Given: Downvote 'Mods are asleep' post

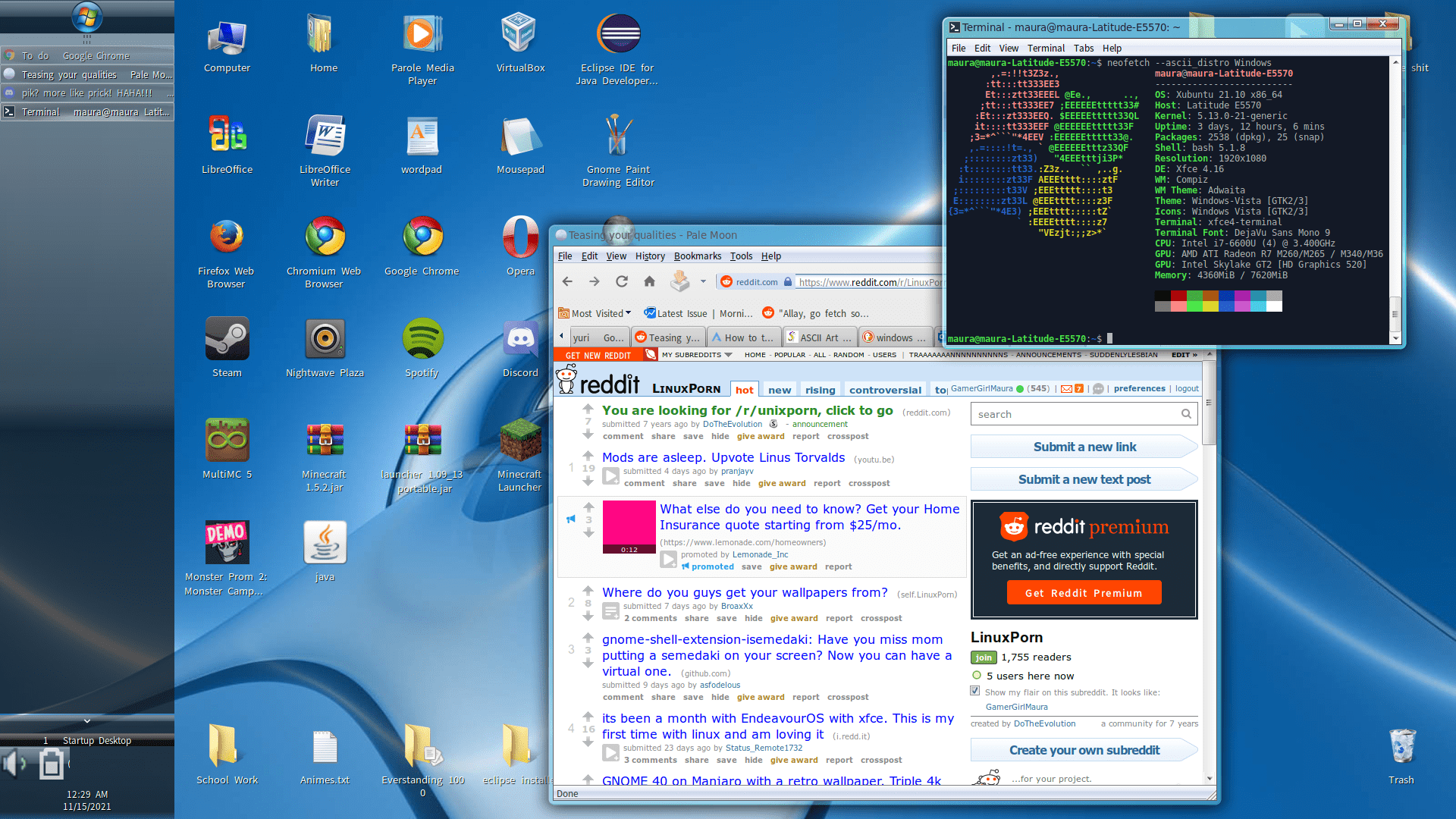Looking at the screenshot, I should [588, 482].
